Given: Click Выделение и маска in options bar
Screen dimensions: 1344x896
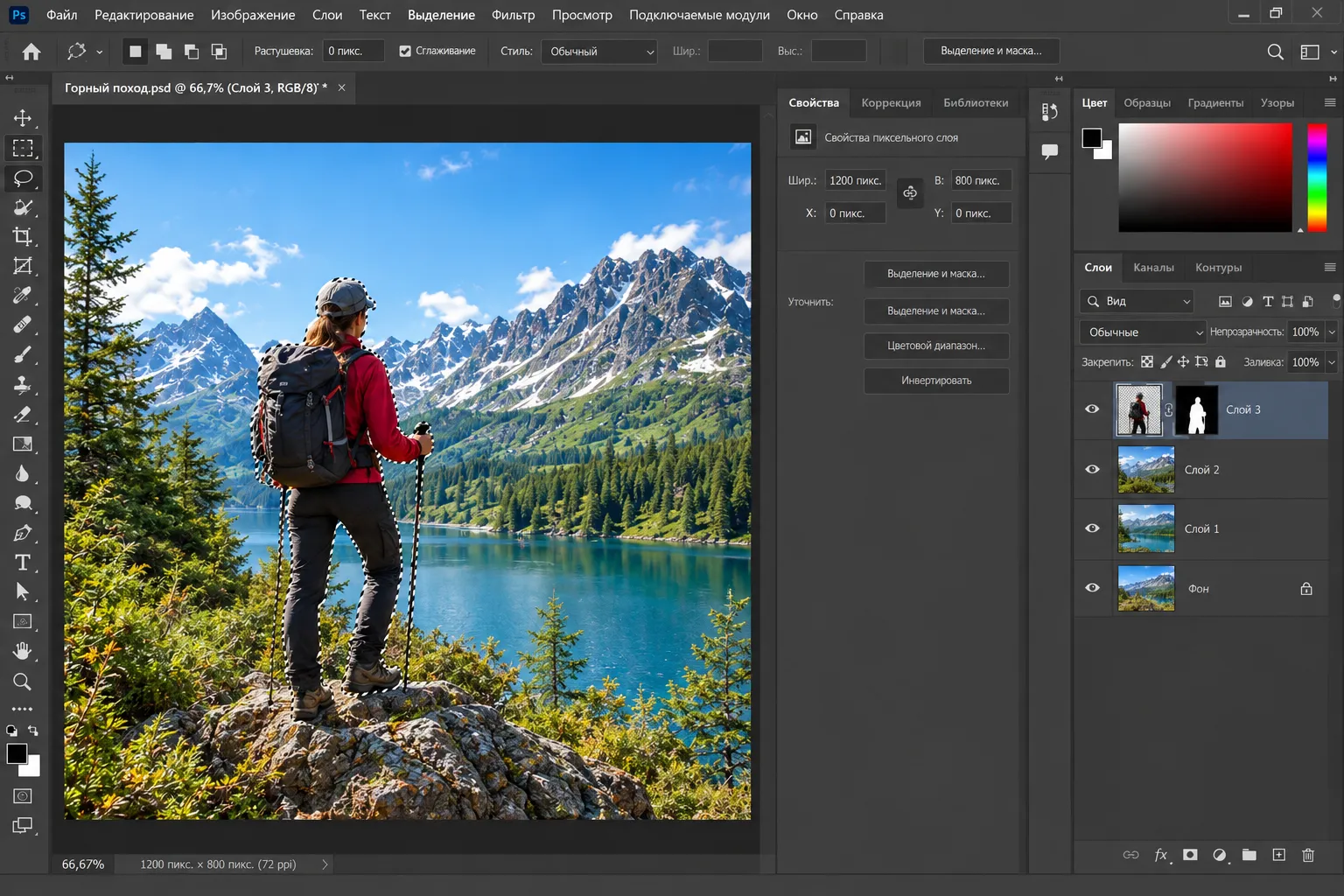Looking at the screenshot, I should click(991, 51).
